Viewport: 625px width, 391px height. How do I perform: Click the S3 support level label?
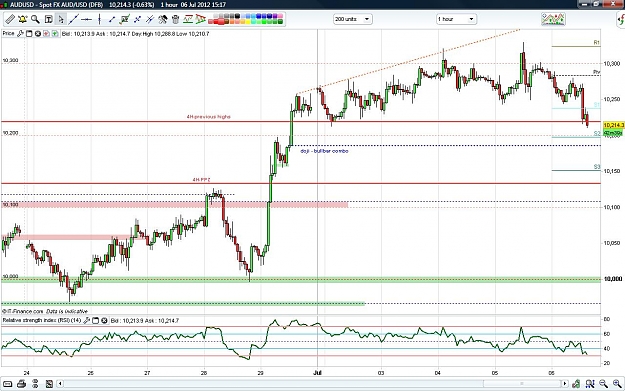tap(597, 167)
